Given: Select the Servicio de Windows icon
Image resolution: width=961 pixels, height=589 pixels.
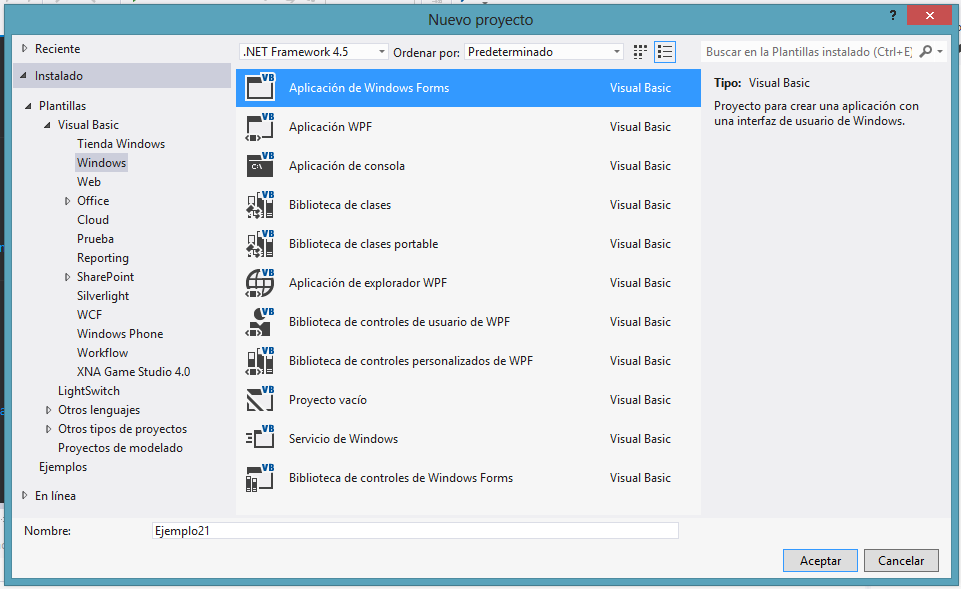Looking at the screenshot, I should [260, 439].
